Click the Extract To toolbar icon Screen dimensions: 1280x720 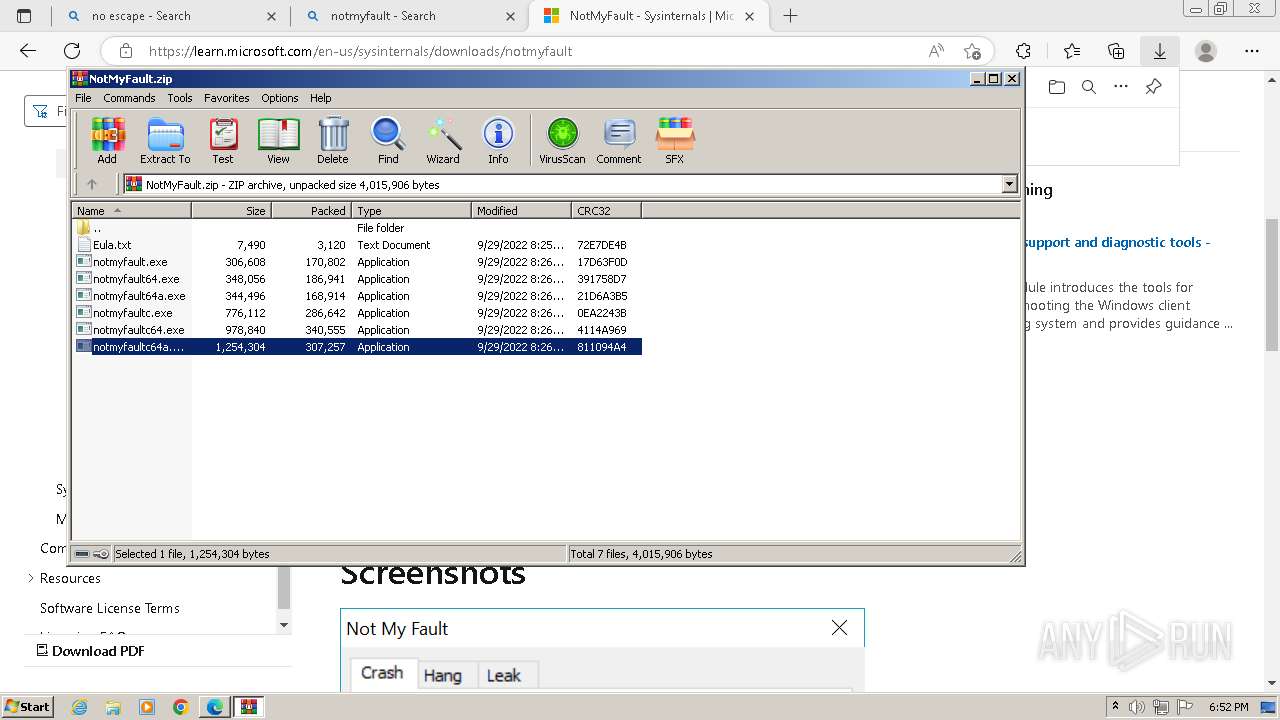pyautogui.click(x=165, y=141)
